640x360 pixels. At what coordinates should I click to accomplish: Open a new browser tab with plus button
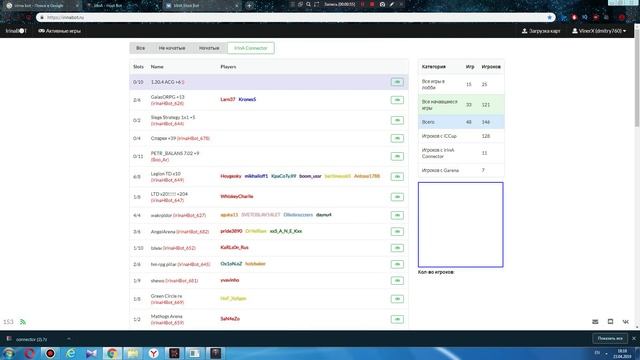pyautogui.click(x=249, y=6)
